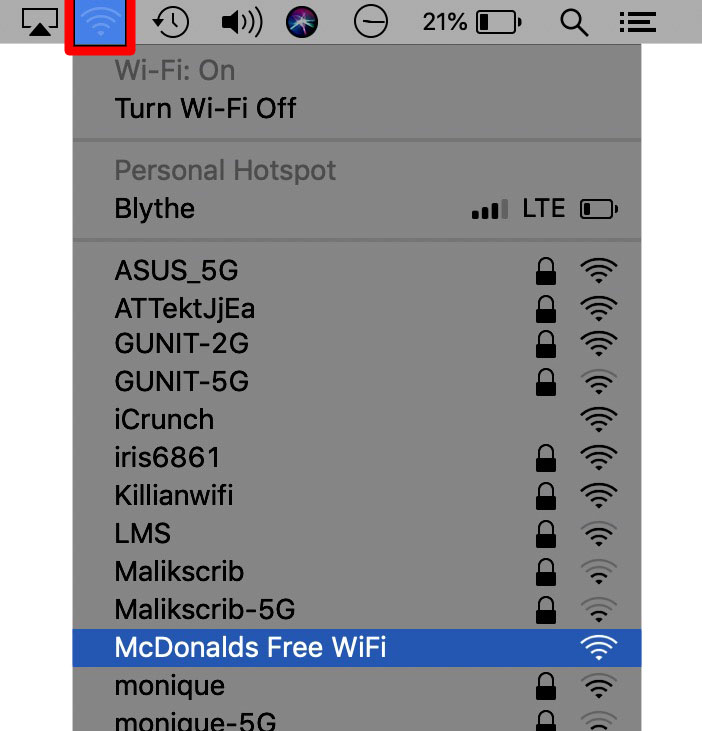Open the Time Machine menu bar icon
Viewport: 702px width, 731px height.
click(171, 22)
